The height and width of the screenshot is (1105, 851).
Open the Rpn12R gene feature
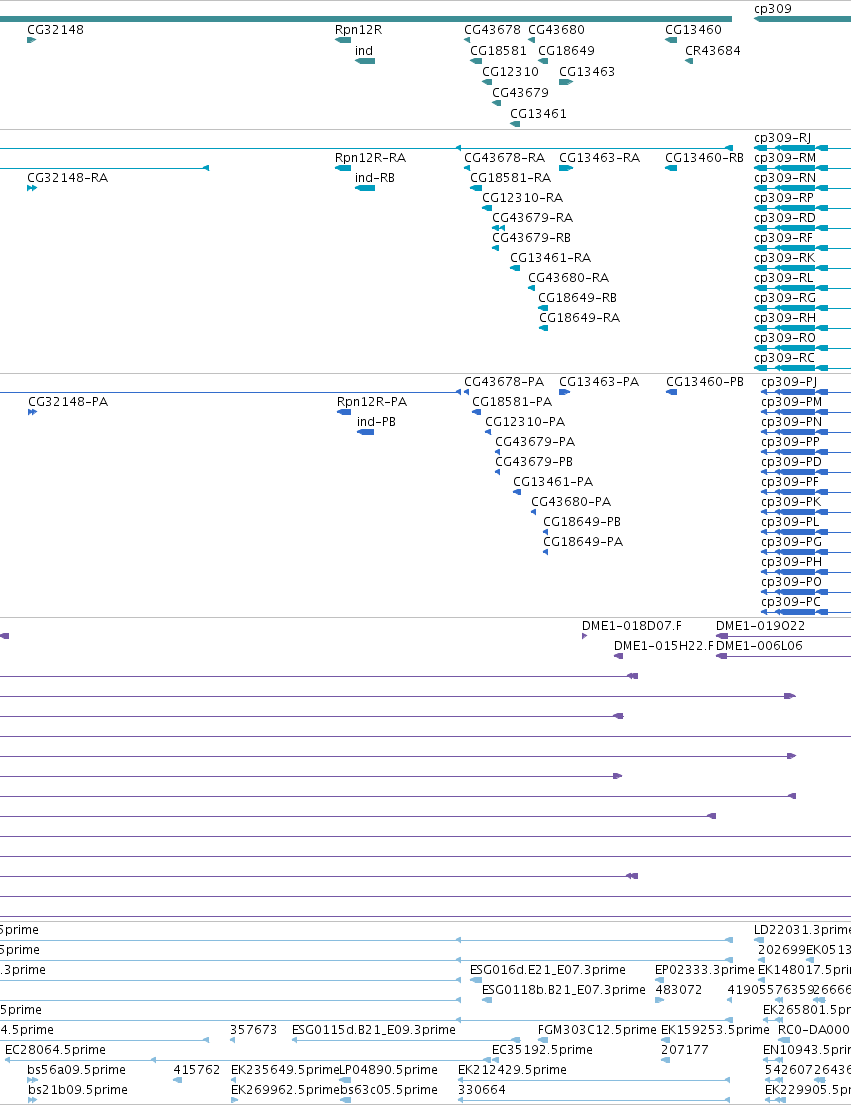[x=343, y=40]
